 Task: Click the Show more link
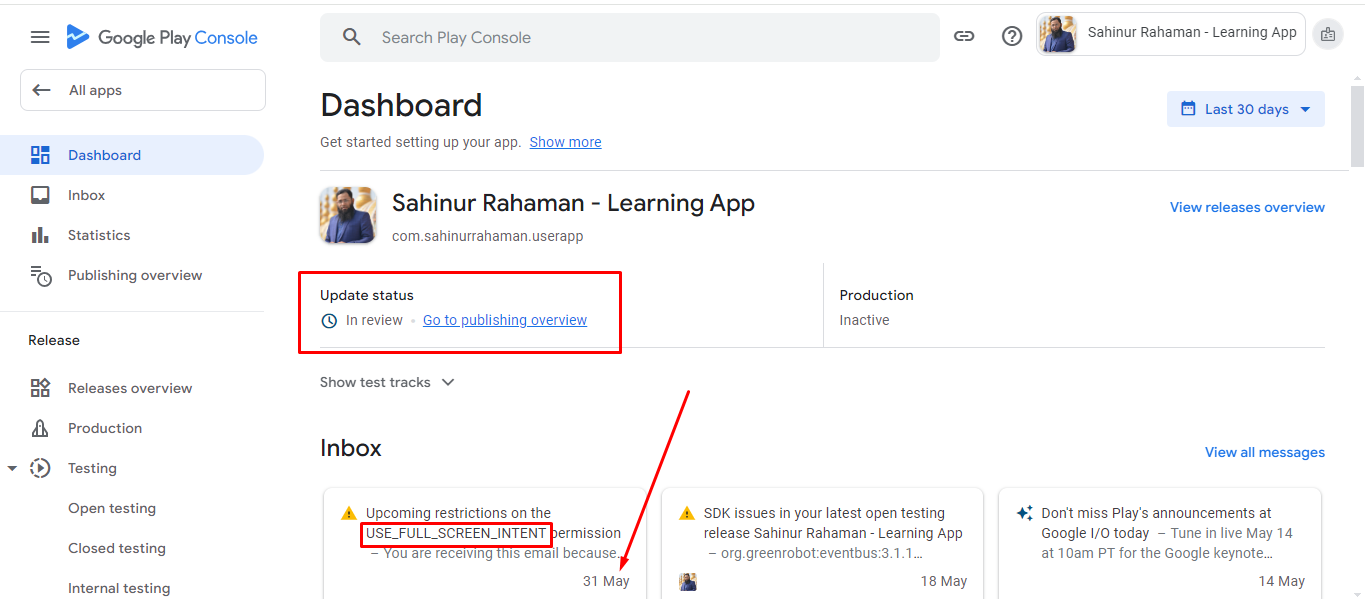coord(565,142)
